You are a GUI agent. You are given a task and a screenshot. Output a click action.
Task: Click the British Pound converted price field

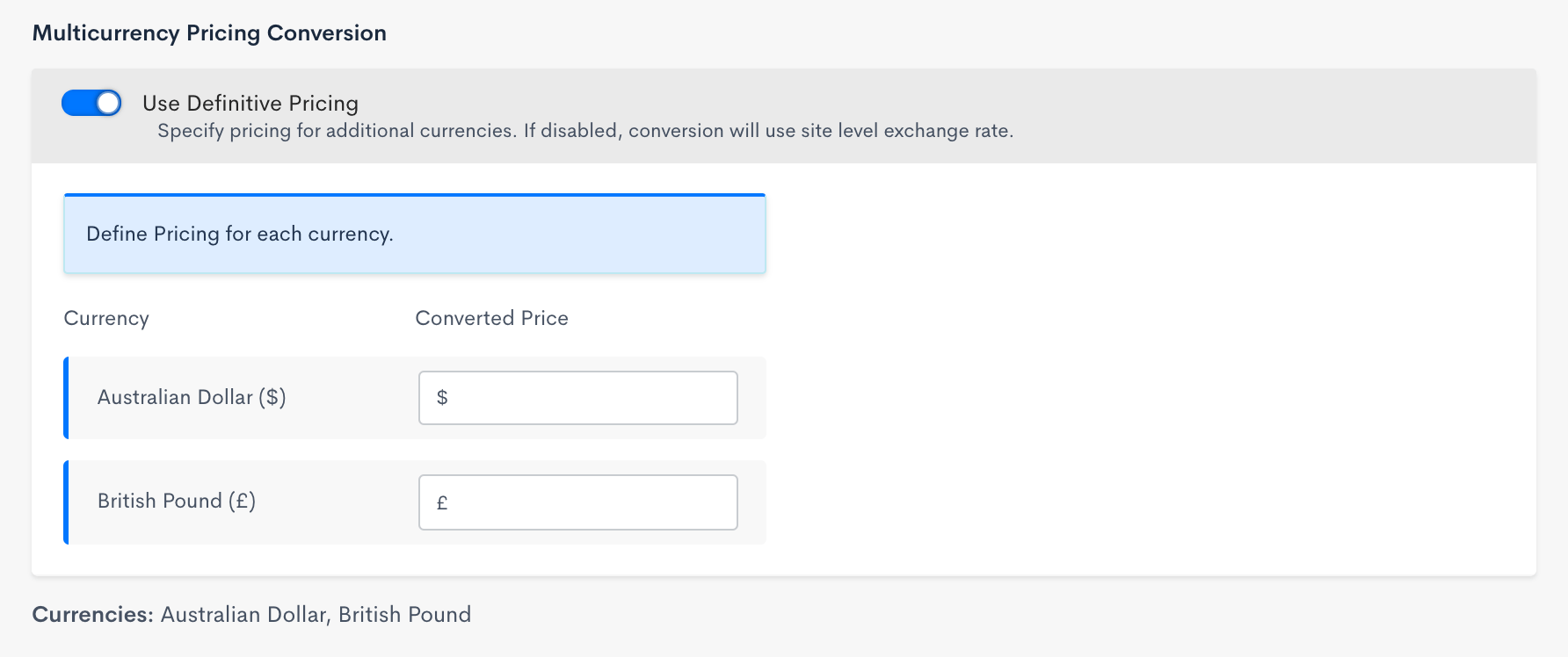pos(577,502)
